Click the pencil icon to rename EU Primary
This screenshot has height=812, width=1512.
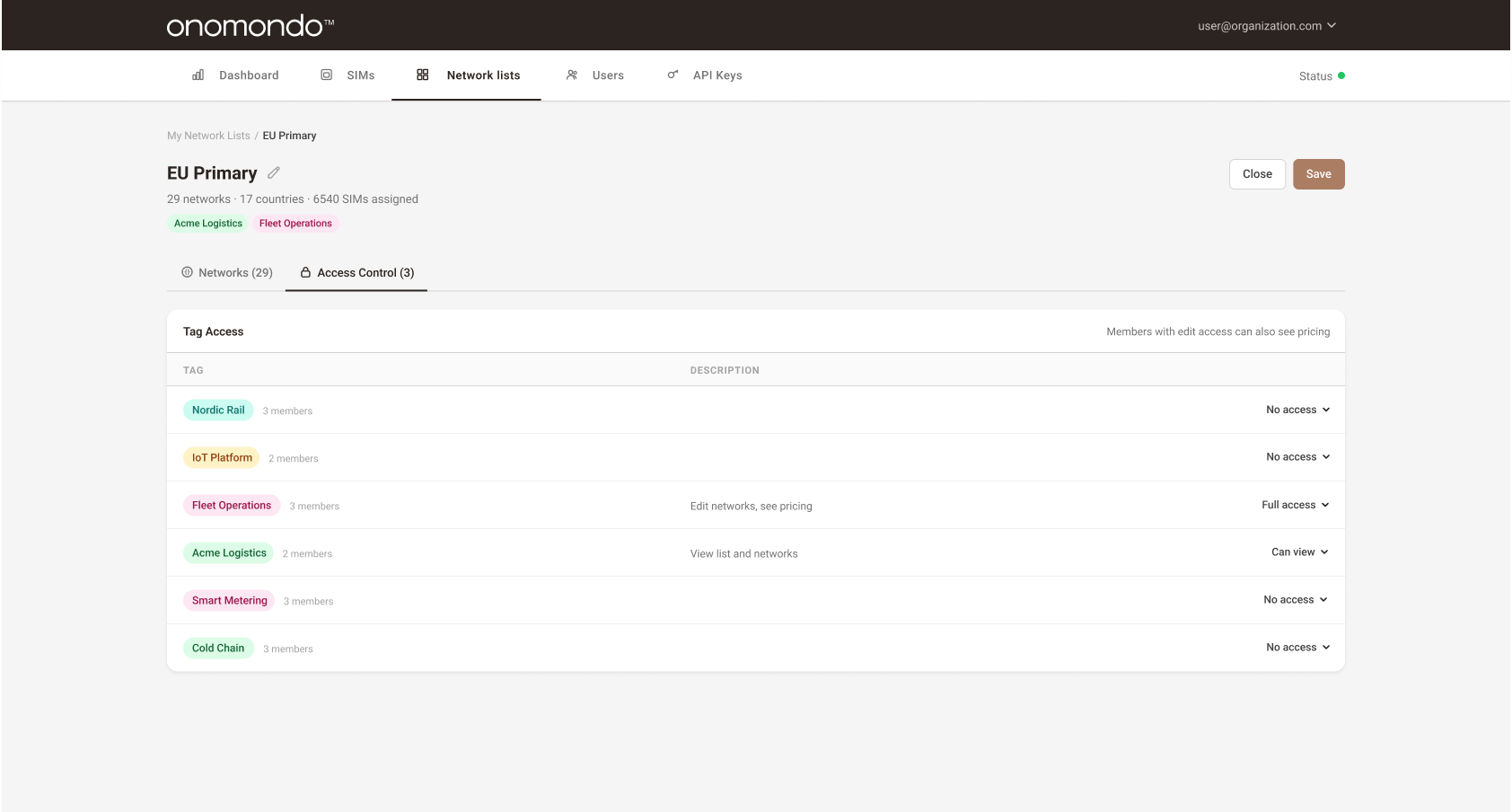[x=274, y=172]
